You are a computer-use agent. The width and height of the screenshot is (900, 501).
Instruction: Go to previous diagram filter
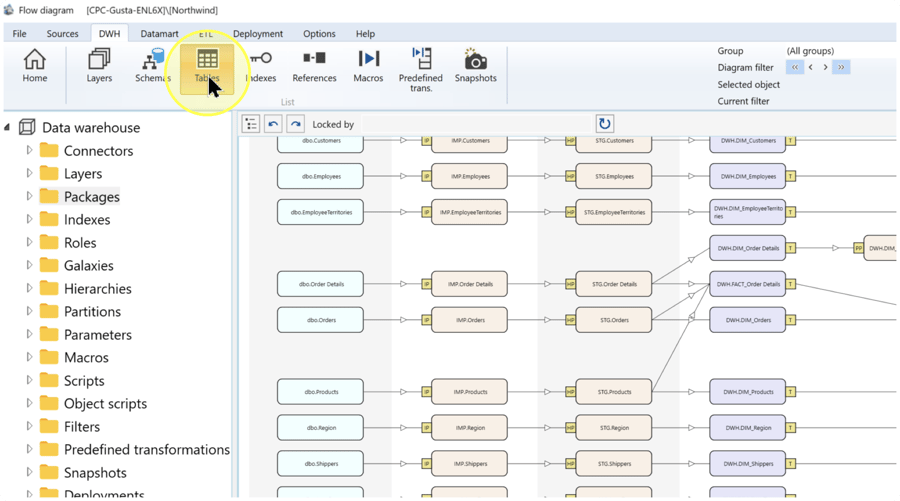(810, 67)
